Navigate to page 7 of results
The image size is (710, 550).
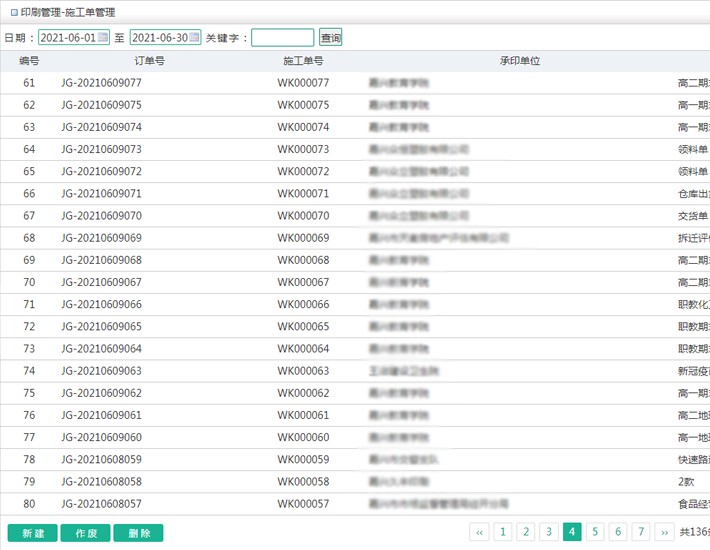641,533
